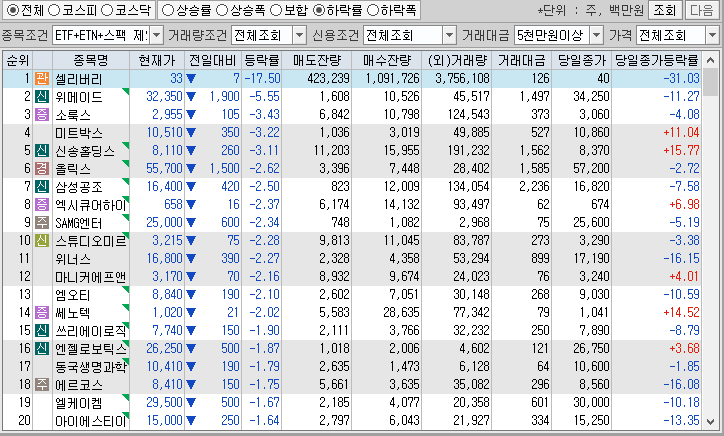Screen dimensions: 724x436
Task: Select the 아이에스티이 stock name
Action: 90,421
